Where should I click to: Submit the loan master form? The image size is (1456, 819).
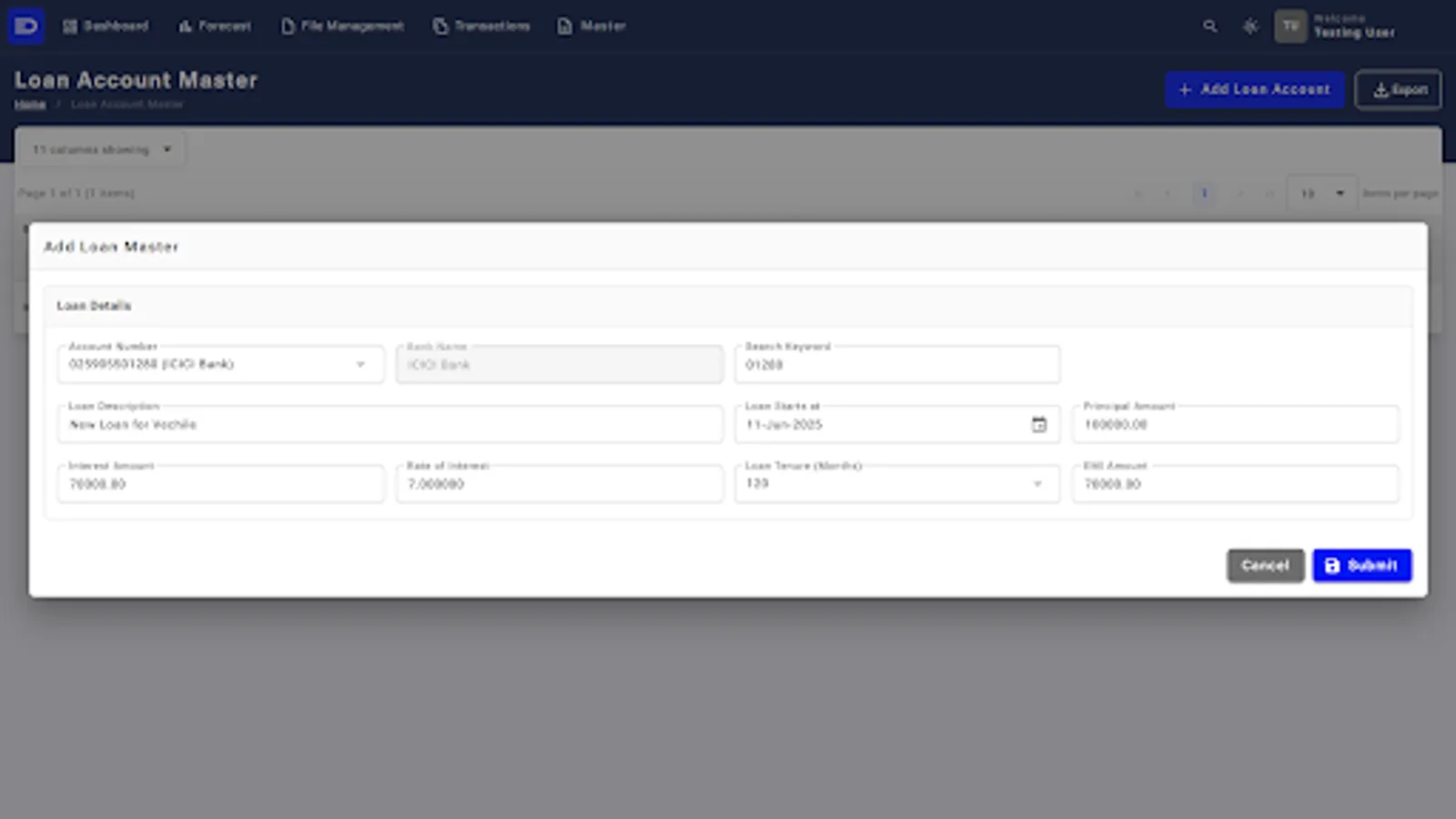pyautogui.click(x=1362, y=565)
